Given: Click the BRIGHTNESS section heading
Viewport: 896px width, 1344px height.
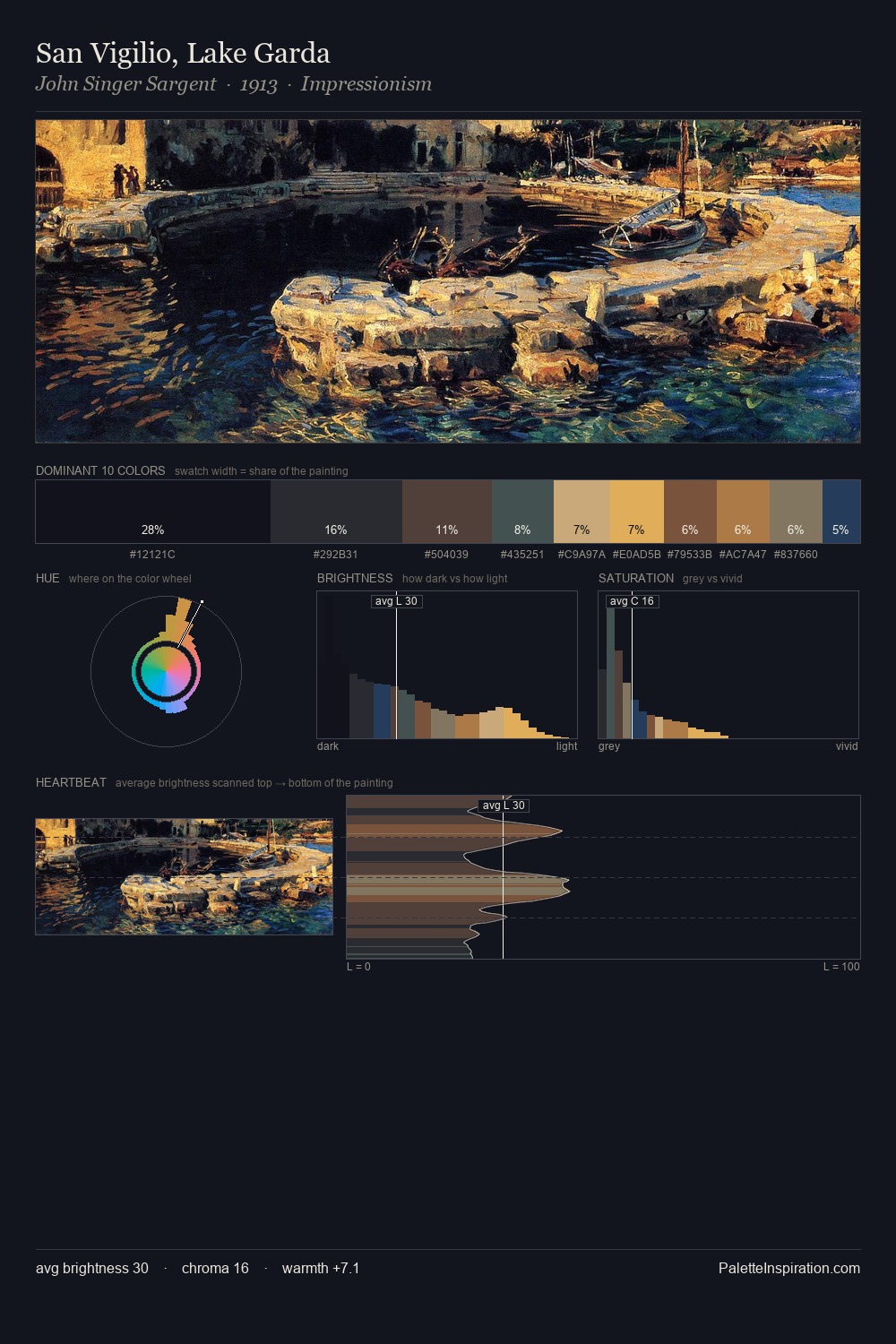Looking at the screenshot, I should pyautogui.click(x=355, y=578).
